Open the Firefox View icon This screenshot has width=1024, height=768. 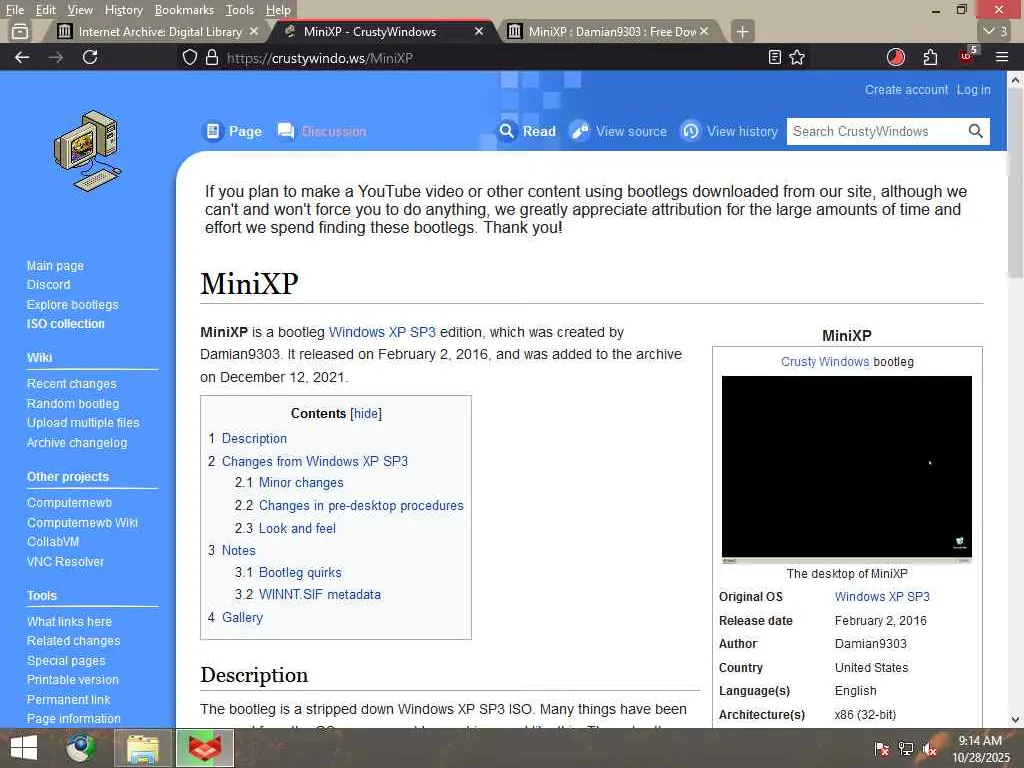click(20, 31)
